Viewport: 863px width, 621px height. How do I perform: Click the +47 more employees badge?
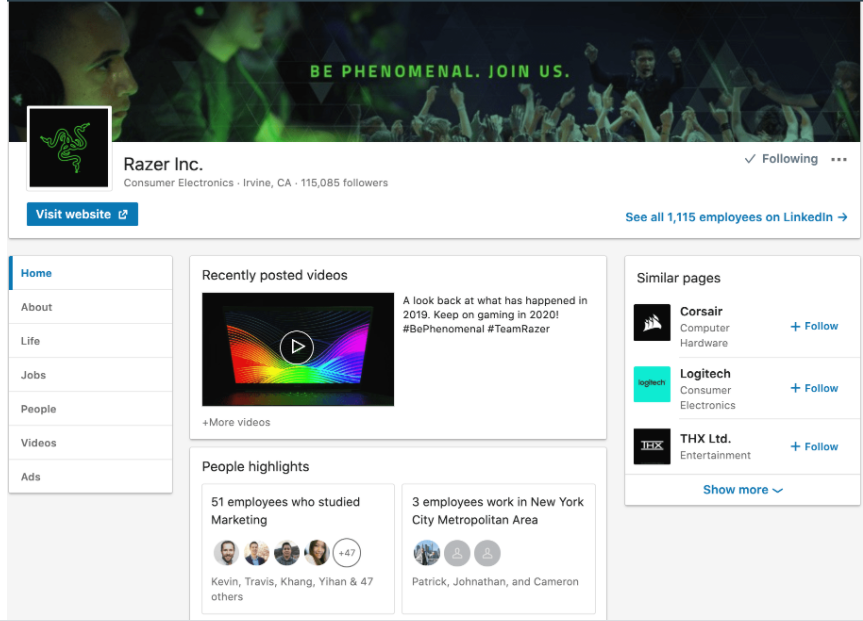coord(347,552)
